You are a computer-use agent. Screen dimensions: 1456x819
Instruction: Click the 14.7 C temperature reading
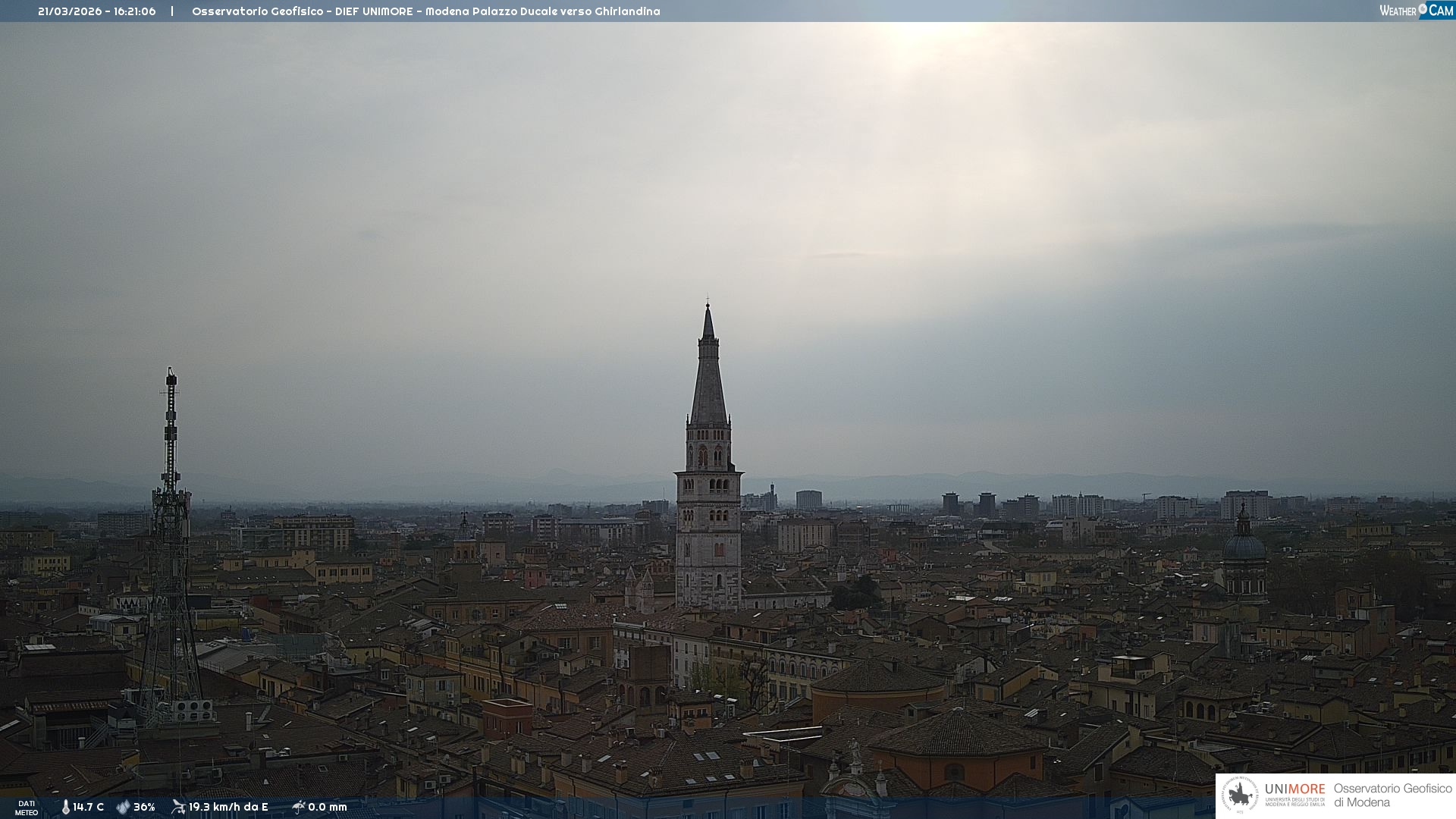pos(88,807)
